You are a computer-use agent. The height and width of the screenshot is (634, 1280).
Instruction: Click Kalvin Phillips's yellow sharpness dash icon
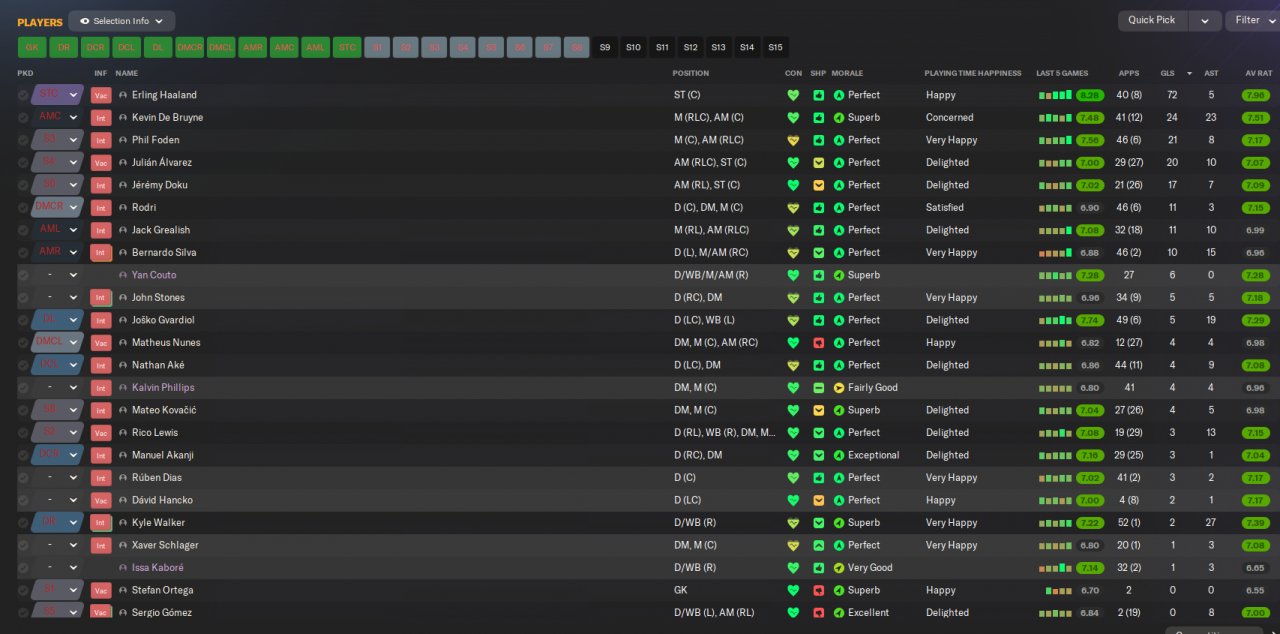pos(818,387)
